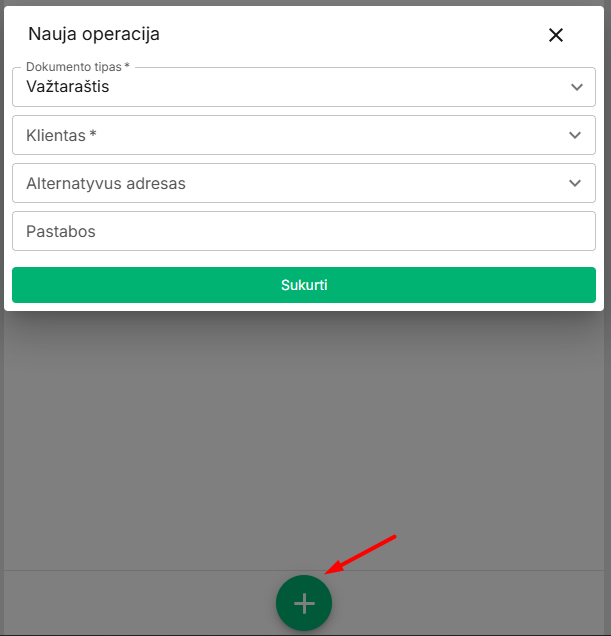Click the Sukurti create button
Screen dimensions: 611x636
(304, 285)
